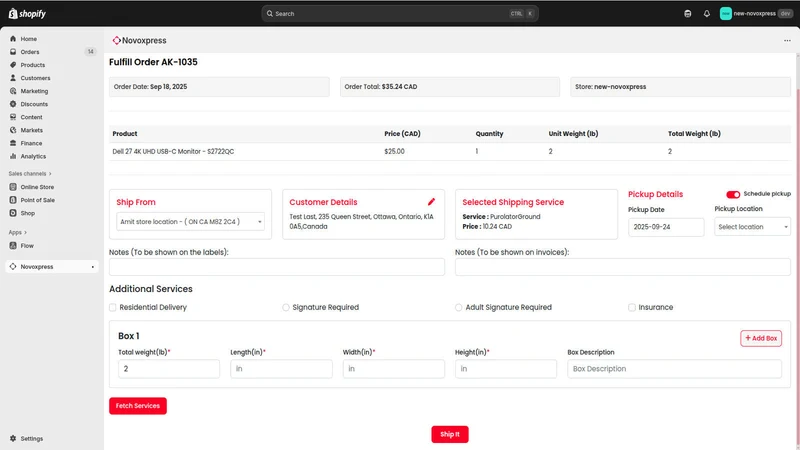Edit customer details with pencil icon
Screen dimensions: 800x450
tap(432, 202)
